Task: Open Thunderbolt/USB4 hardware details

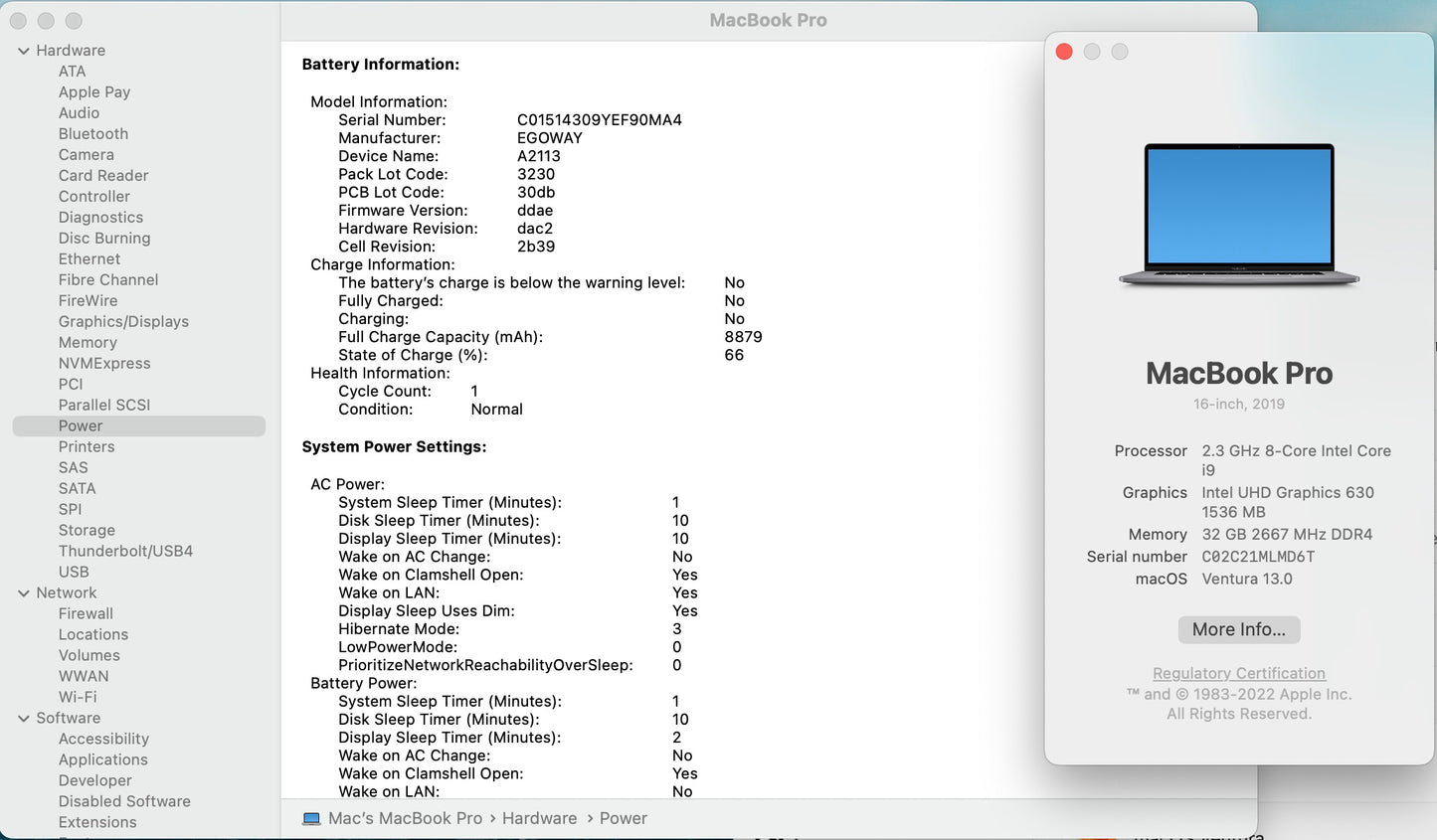Action: [125, 552]
